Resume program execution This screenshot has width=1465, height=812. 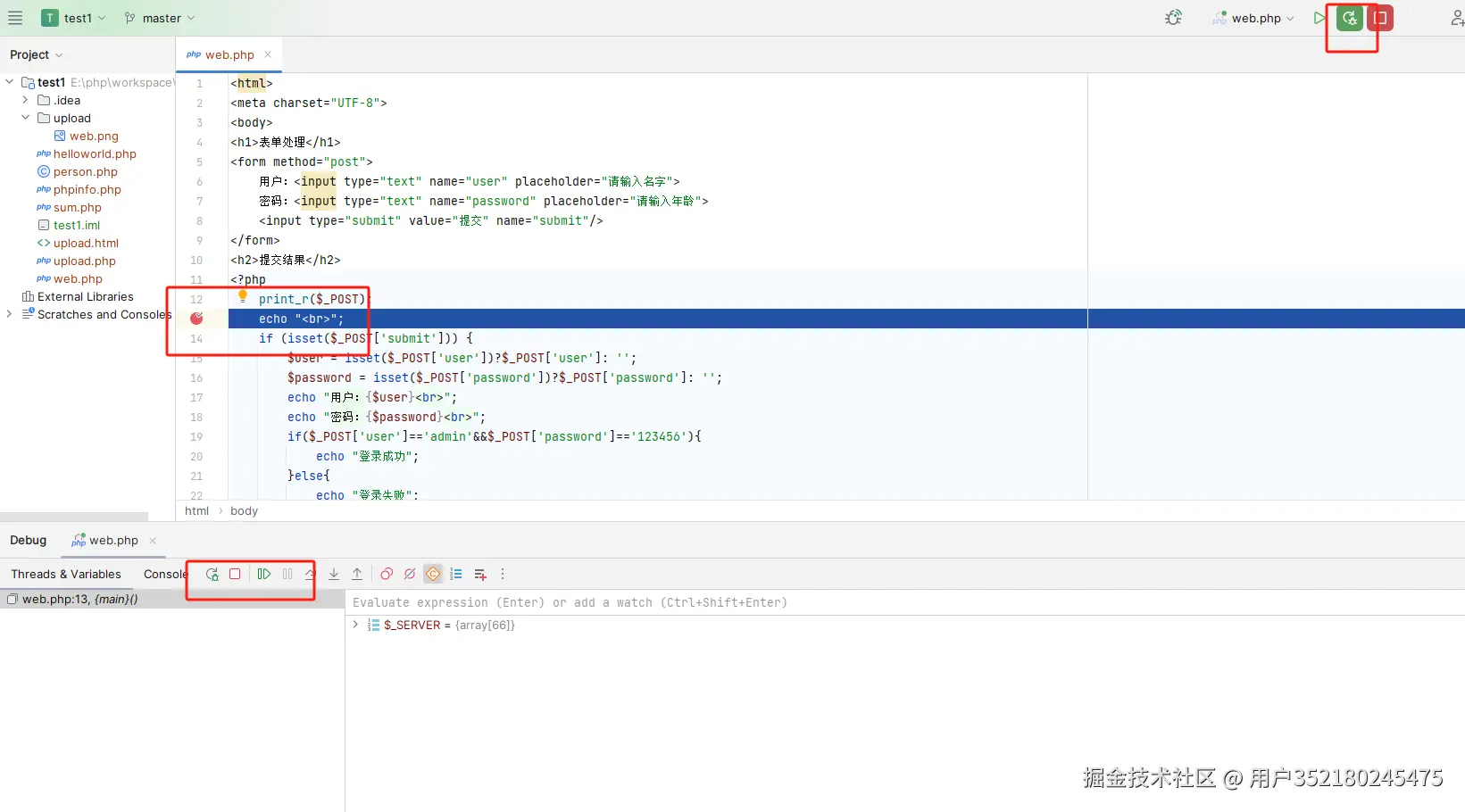click(264, 575)
